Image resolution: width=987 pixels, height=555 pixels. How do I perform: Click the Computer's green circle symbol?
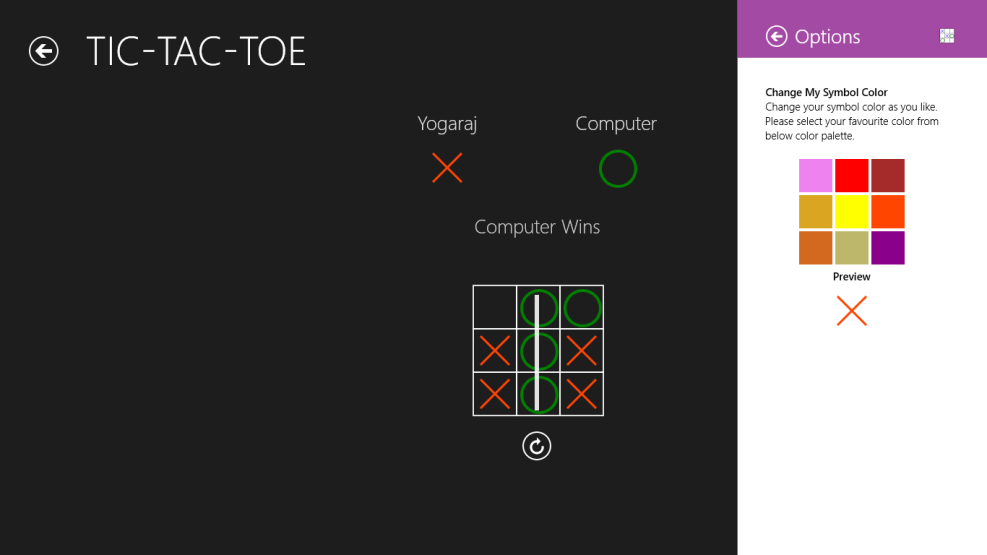(617, 168)
